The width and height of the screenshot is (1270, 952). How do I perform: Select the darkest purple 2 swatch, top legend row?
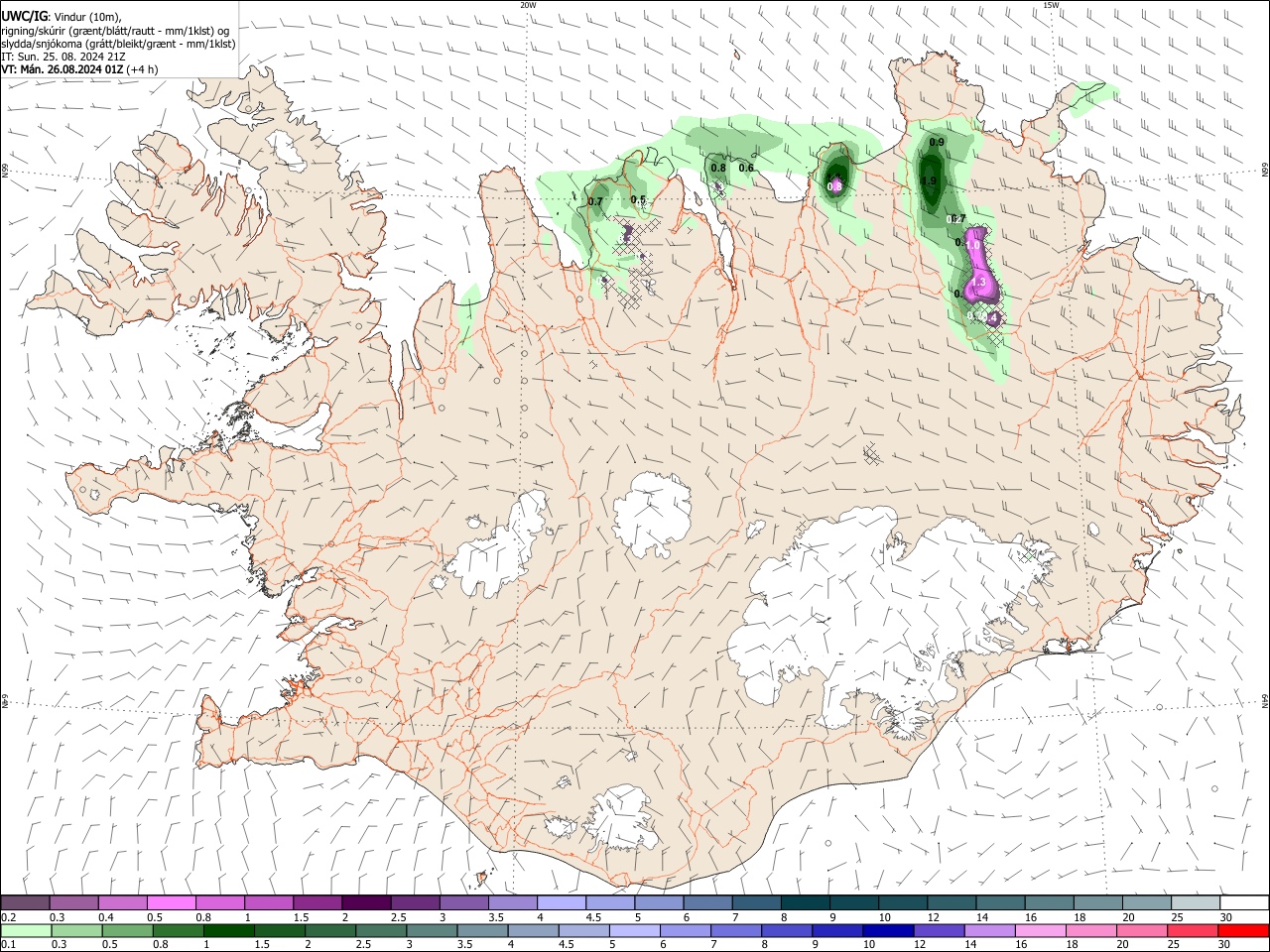click(x=365, y=903)
